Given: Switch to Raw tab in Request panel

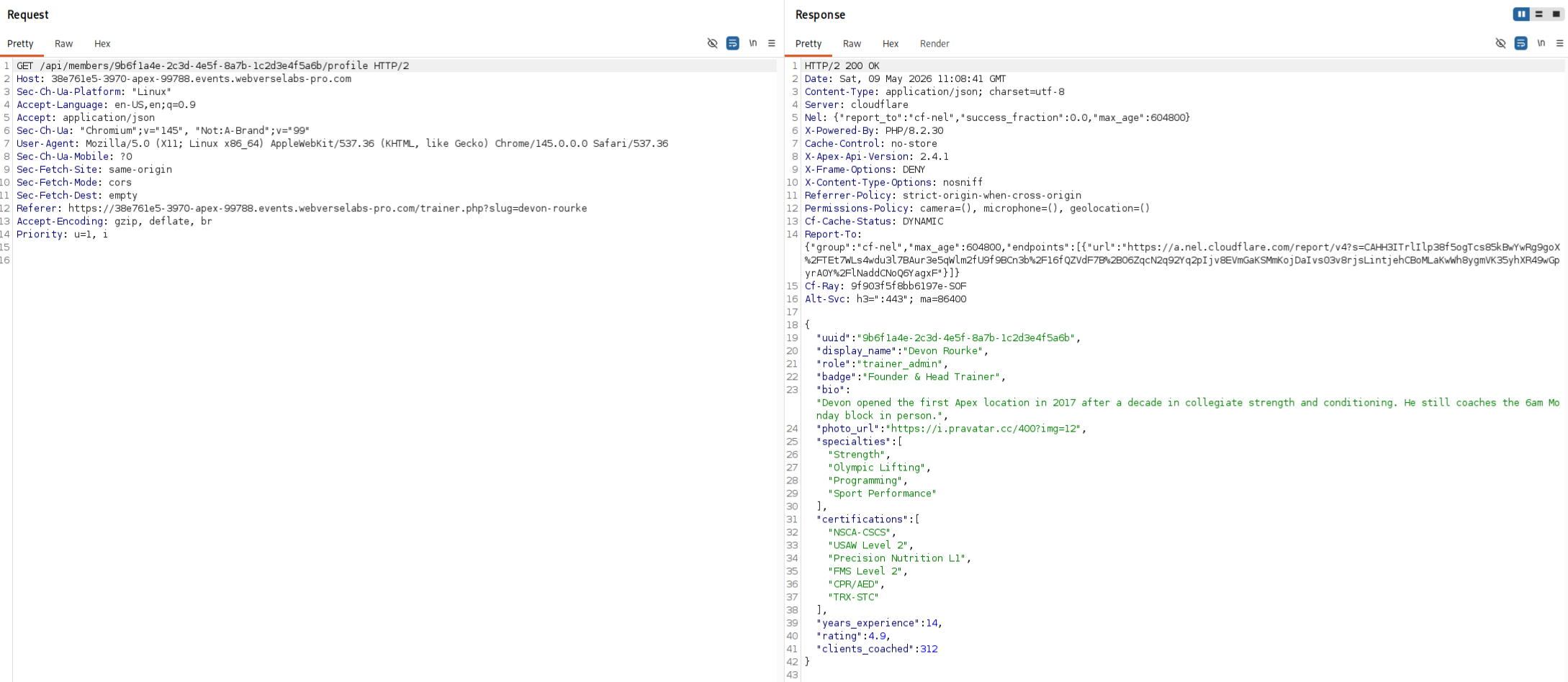Looking at the screenshot, I should click(x=64, y=44).
